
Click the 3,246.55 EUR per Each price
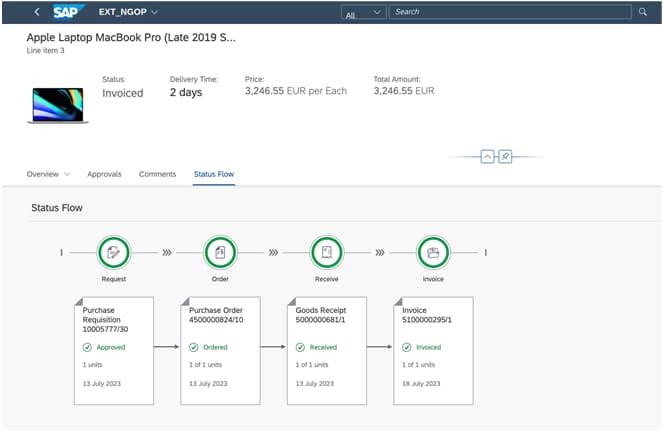[296, 91]
